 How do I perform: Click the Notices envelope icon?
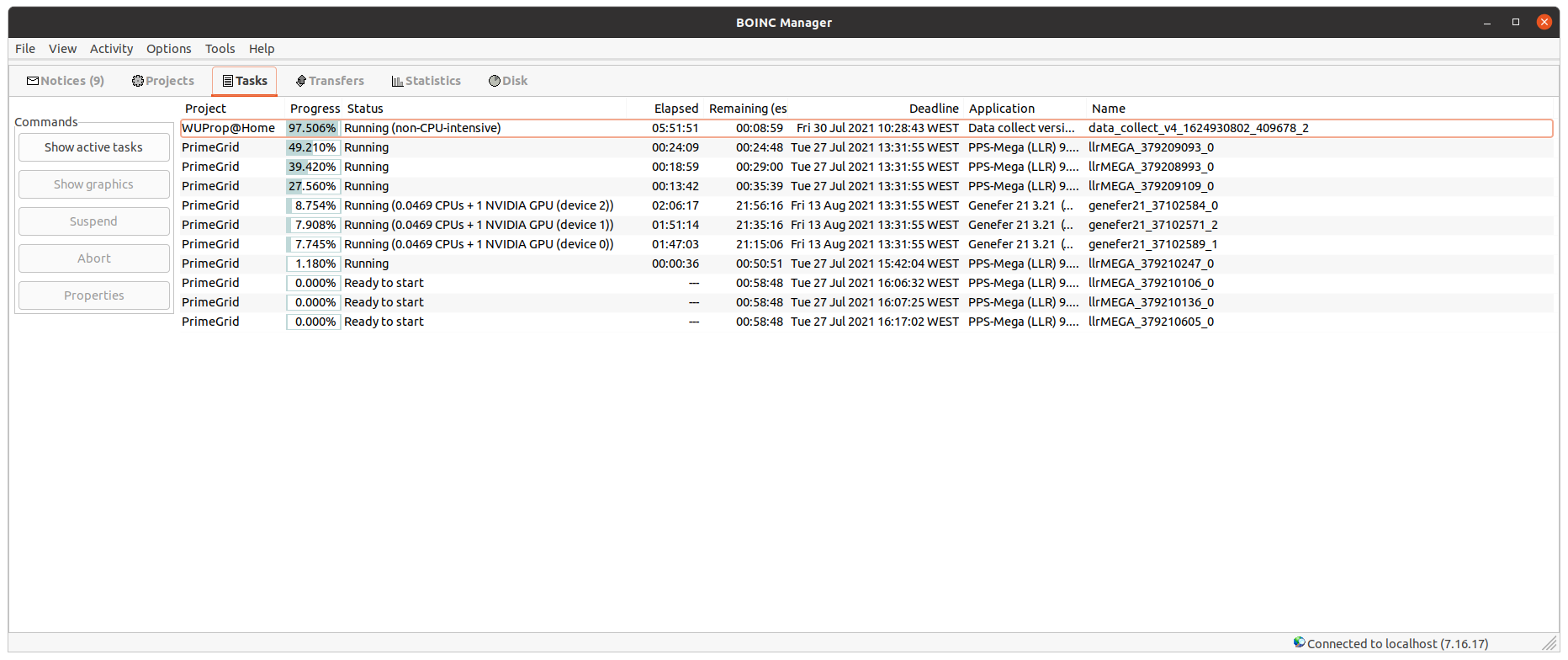pyautogui.click(x=33, y=81)
